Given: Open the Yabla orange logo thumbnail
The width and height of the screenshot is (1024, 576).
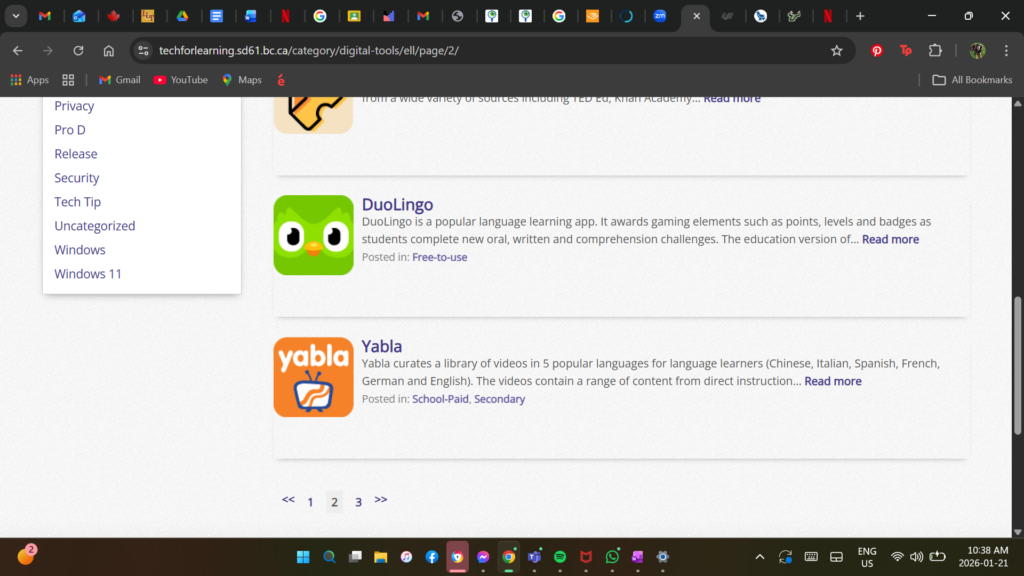Looking at the screenshot, I should pos(313,377).
